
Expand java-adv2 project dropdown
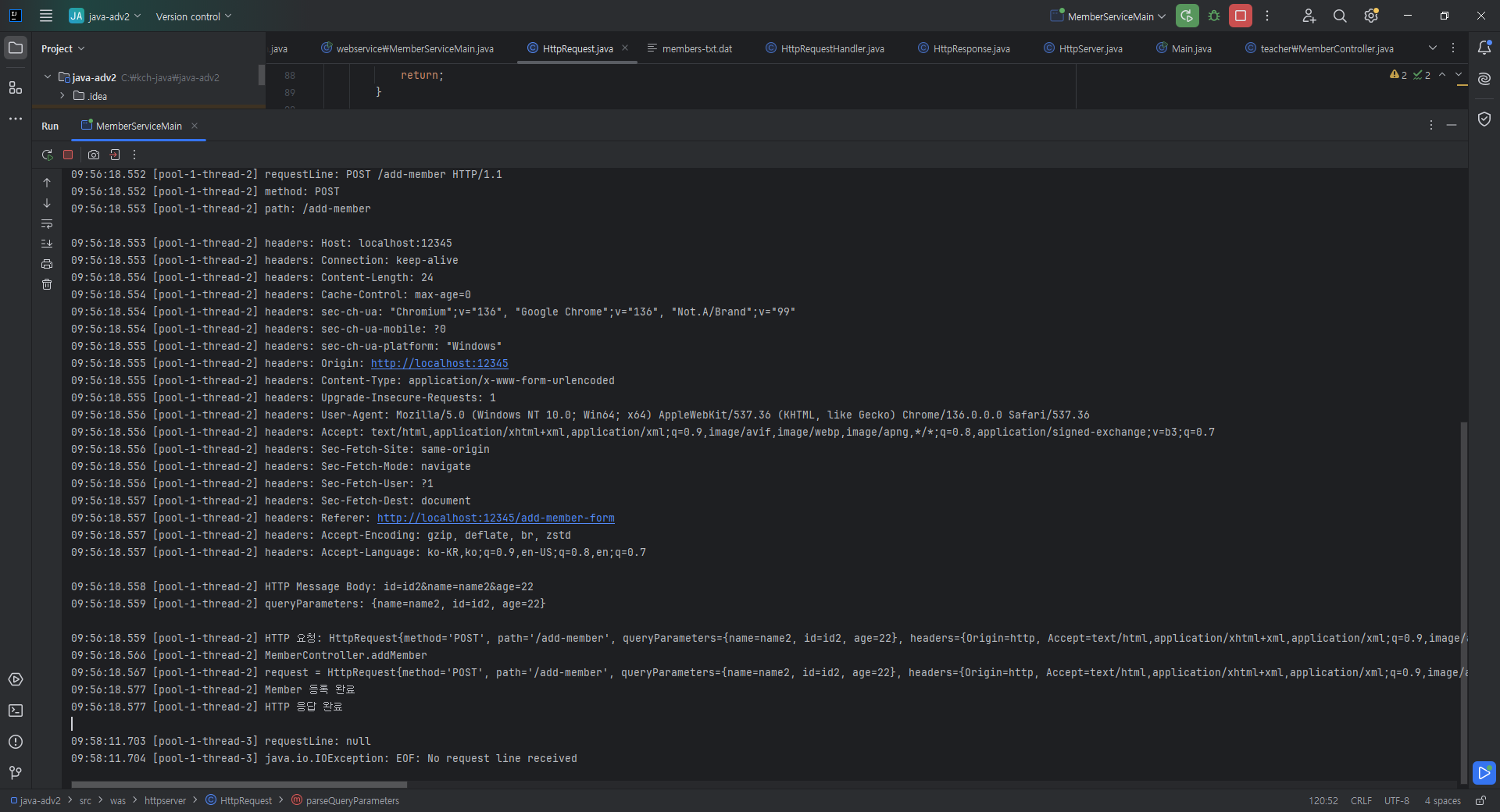click(x=105, y=16)
